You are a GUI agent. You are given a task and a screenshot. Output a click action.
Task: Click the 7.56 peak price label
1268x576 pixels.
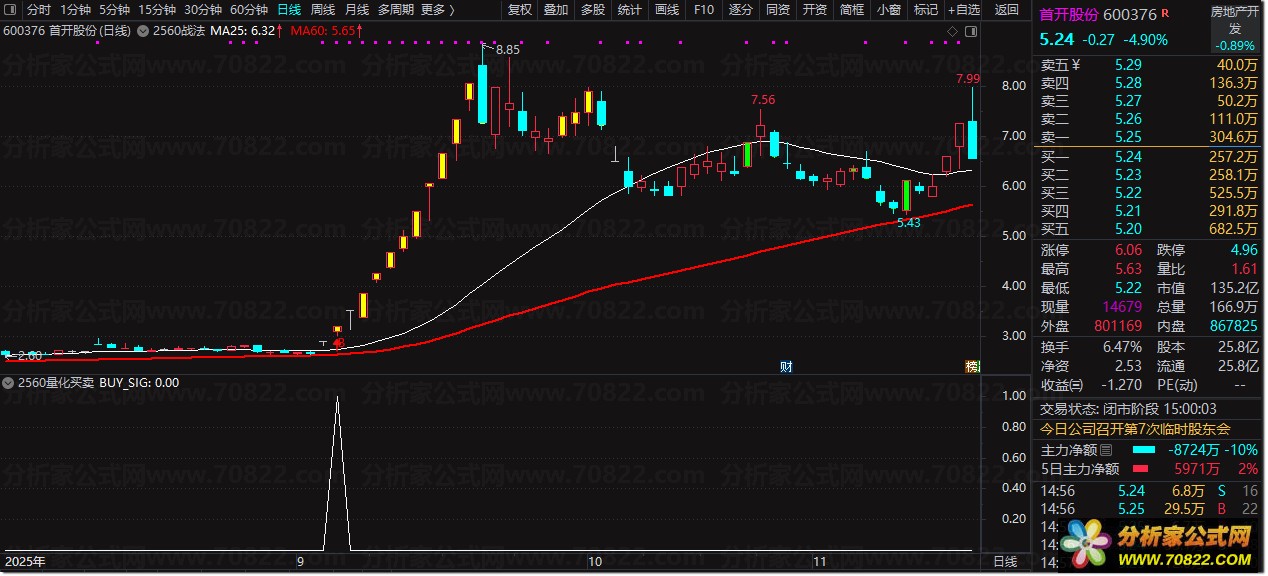click(x=763, y=100)
